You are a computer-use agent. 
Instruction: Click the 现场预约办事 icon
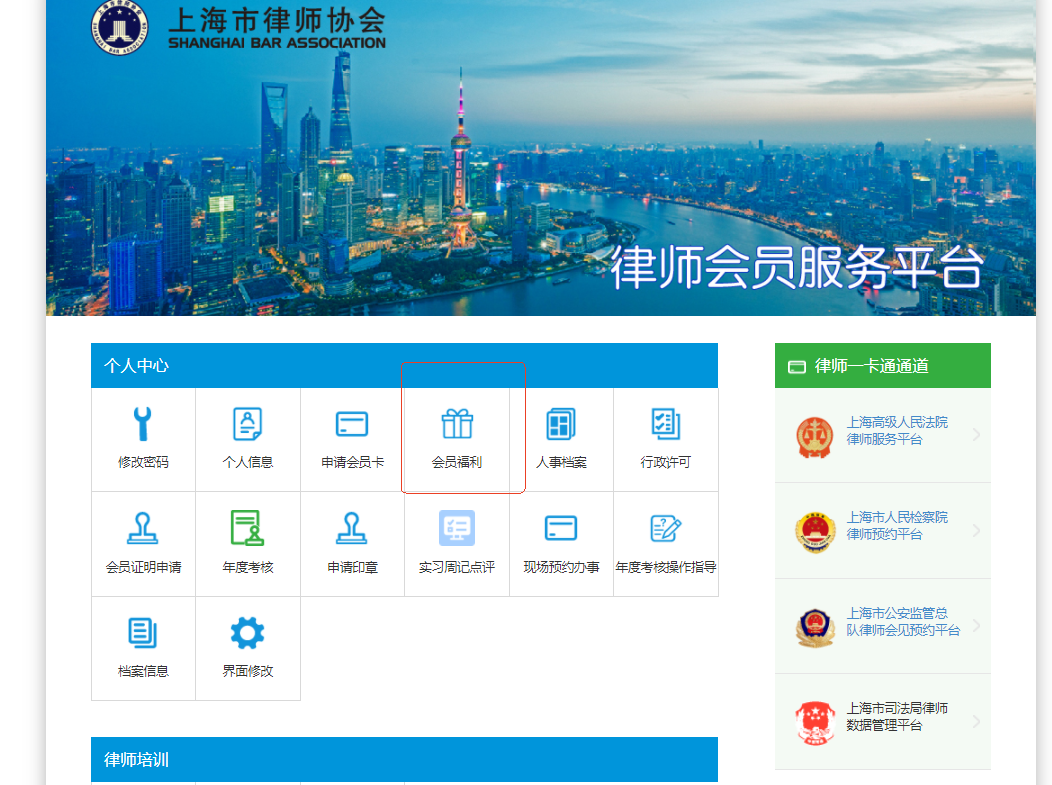(x=561, y=528)
